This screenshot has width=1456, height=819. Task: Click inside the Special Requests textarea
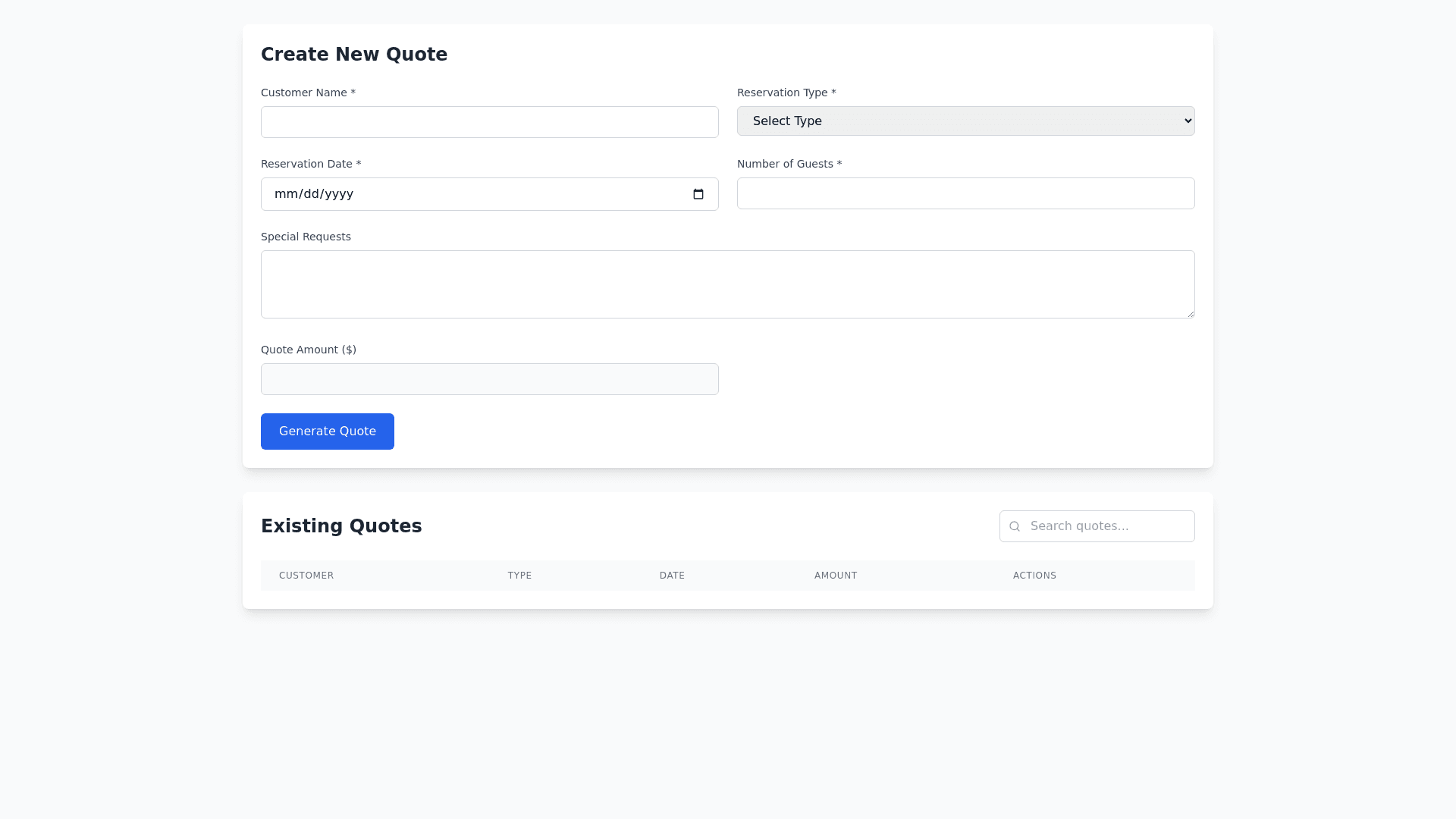727,284
